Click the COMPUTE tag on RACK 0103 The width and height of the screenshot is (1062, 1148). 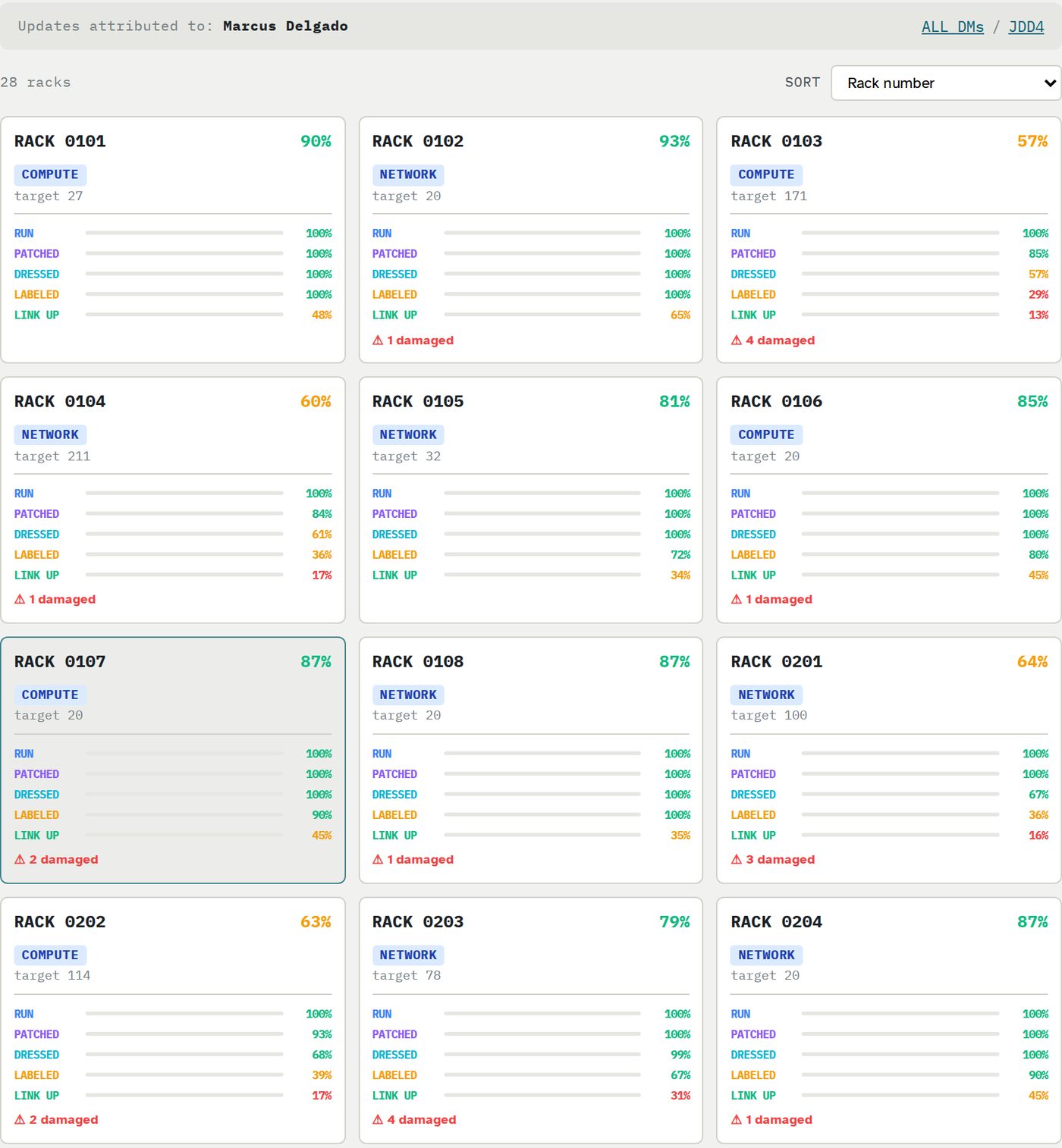coord(766,174)
